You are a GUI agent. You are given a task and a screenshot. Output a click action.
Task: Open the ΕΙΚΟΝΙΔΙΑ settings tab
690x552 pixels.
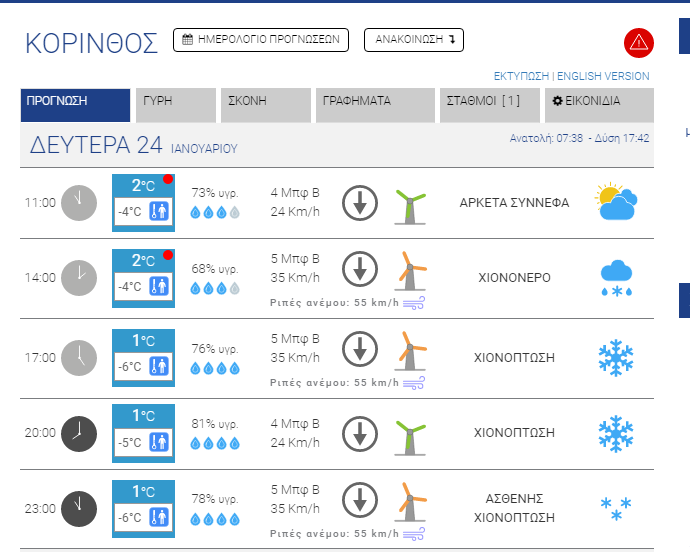pos(599,105)
